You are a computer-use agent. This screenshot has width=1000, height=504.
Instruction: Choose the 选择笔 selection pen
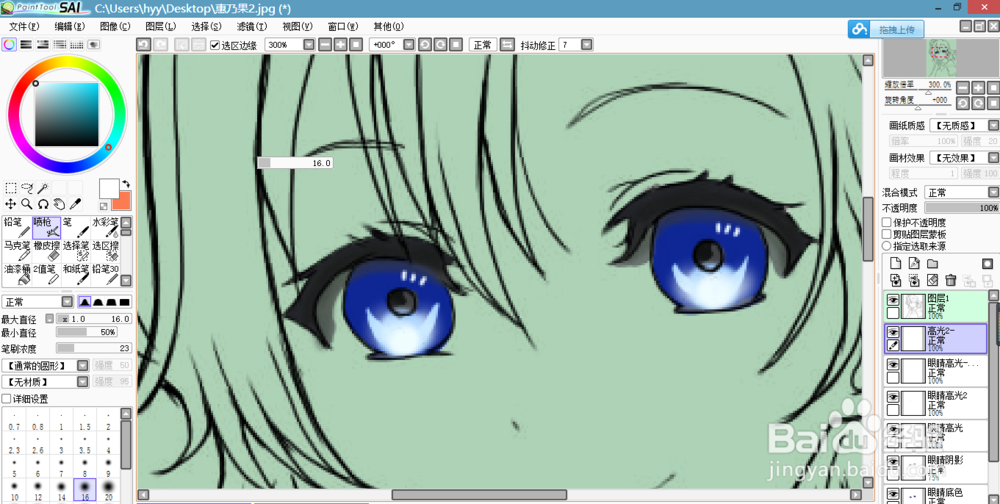(76, 251)
